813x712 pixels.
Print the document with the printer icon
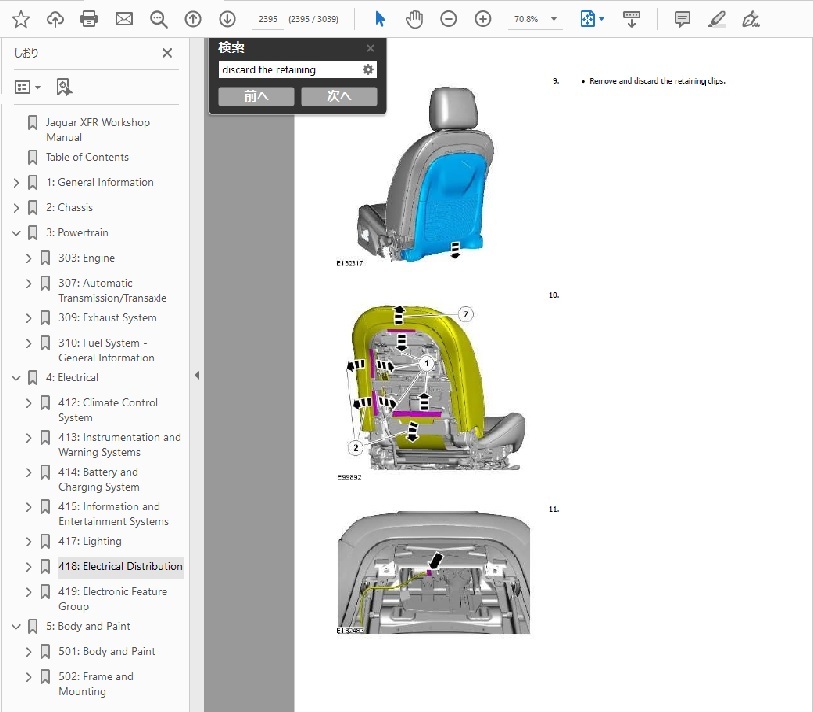coord(89,19)
